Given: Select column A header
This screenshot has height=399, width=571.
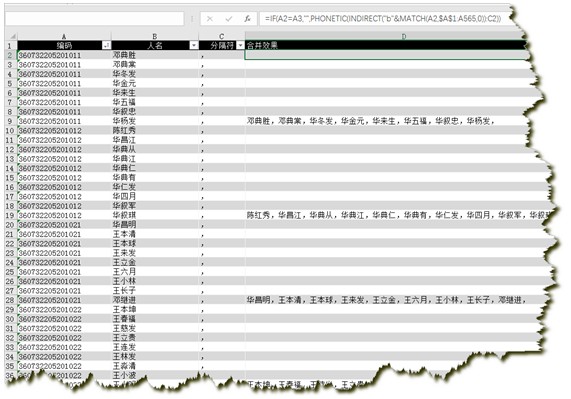Looking at the screenshot, I should (64, 36).
